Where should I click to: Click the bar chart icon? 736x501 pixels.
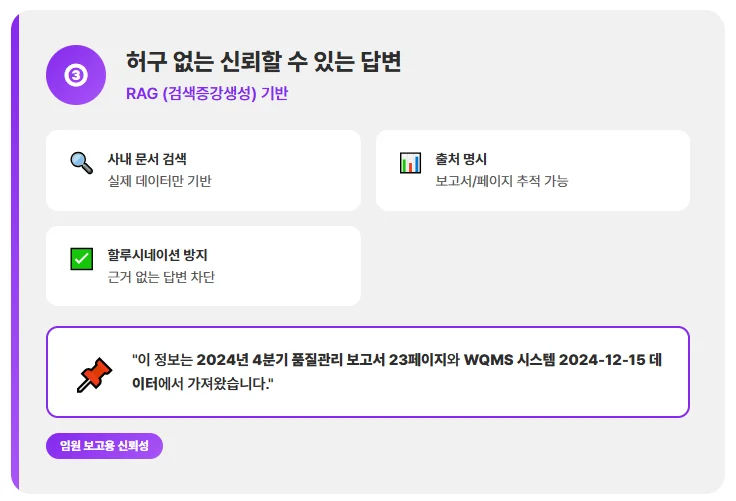[x=410, y=162]
